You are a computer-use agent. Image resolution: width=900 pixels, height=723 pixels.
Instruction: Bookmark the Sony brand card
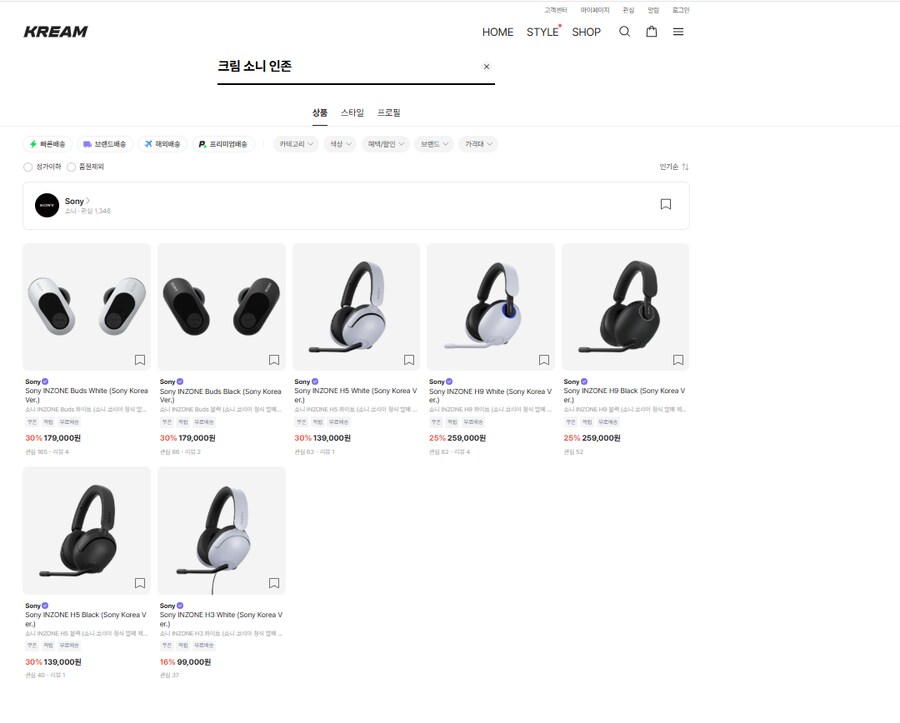pos(666,204)
